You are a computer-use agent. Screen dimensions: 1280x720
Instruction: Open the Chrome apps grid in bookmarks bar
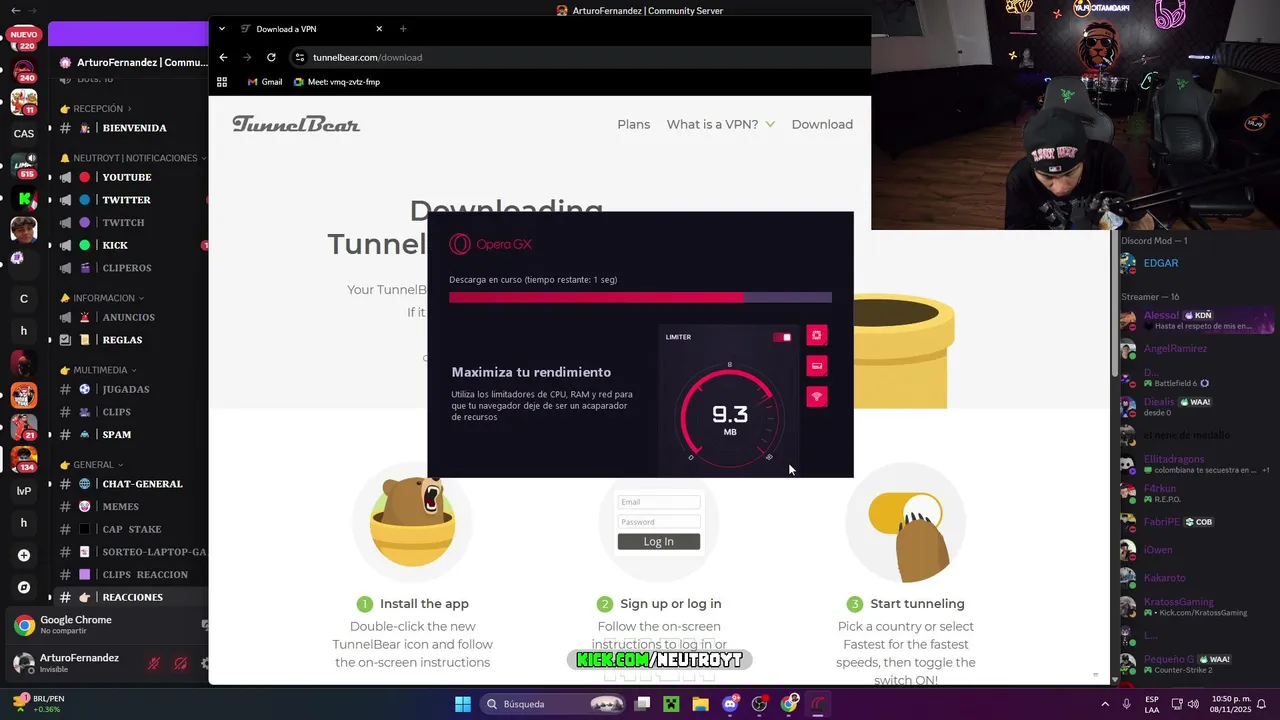coord(222,82)
